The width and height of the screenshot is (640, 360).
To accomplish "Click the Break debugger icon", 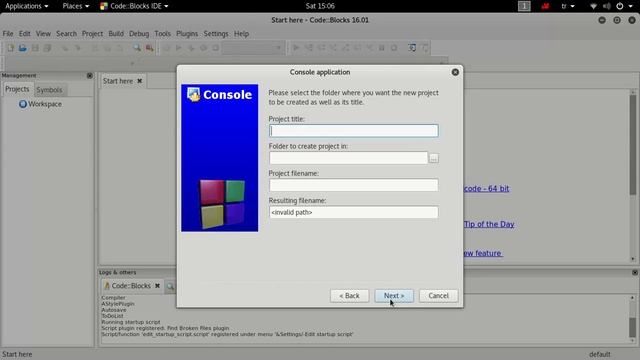I will [382, 48].
